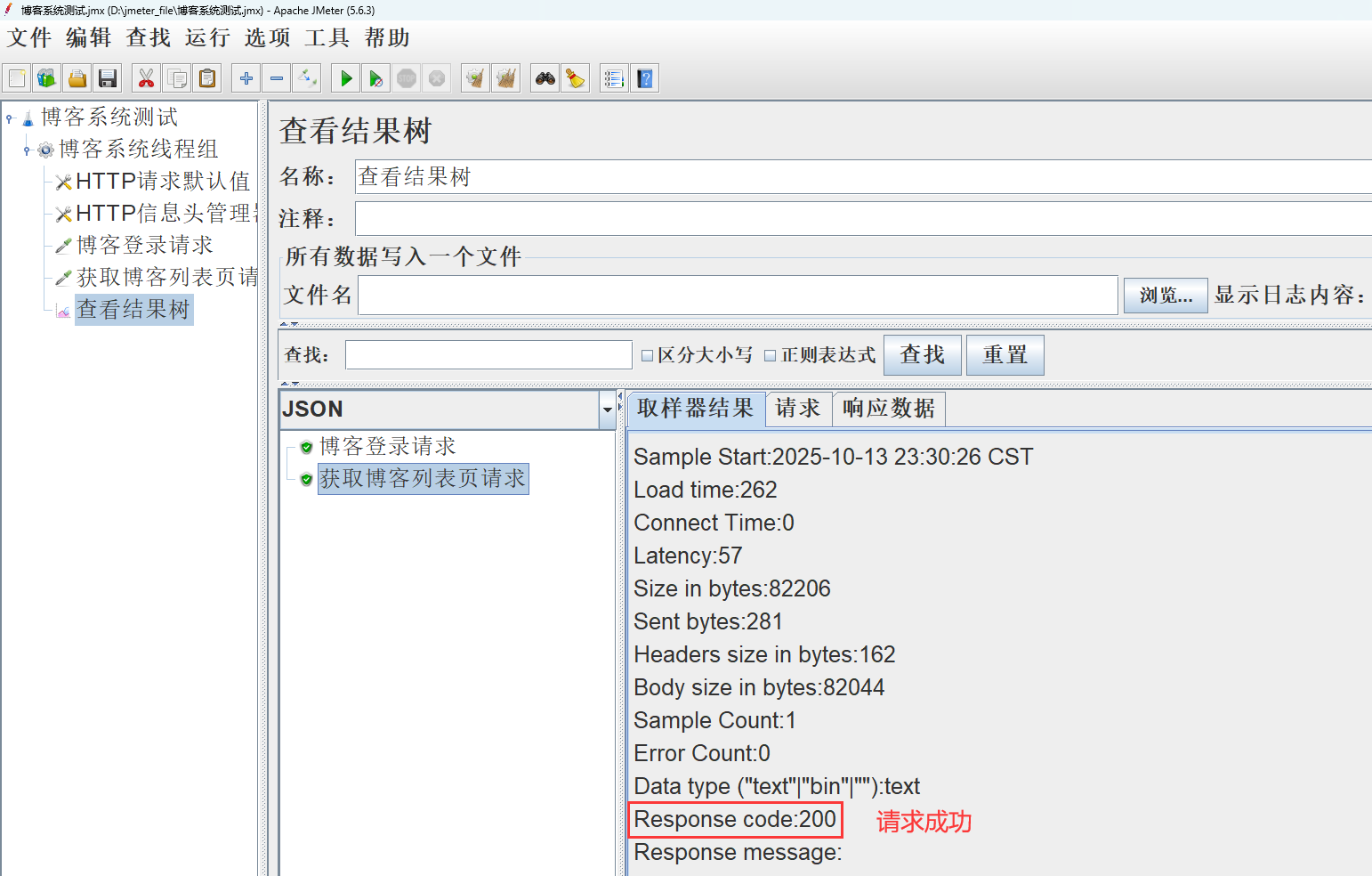The width and height of the screenshot is (1372, 876).
Task: Collapse the 博客系统线程组 thread group node
Action: [x=28, y=150]
